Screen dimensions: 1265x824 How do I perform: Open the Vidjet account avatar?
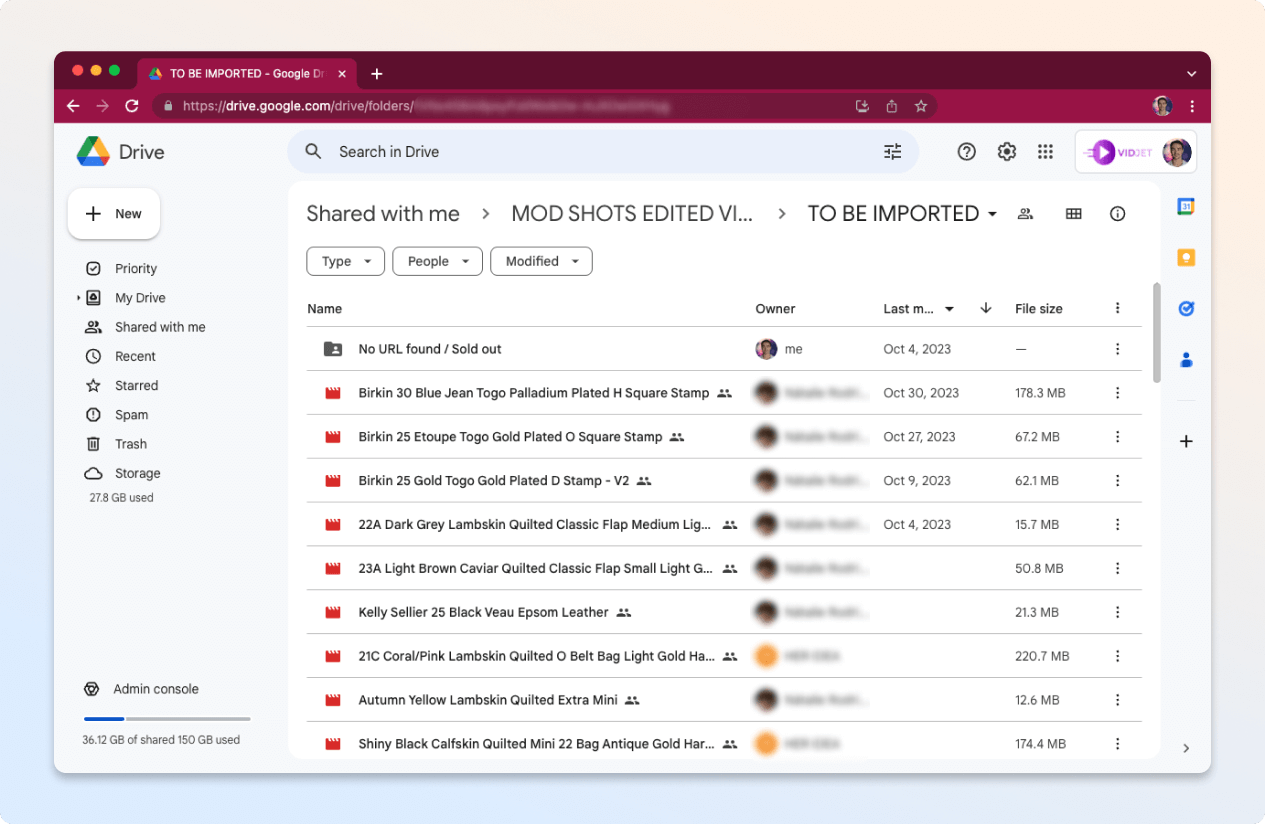pos(1177,152)
